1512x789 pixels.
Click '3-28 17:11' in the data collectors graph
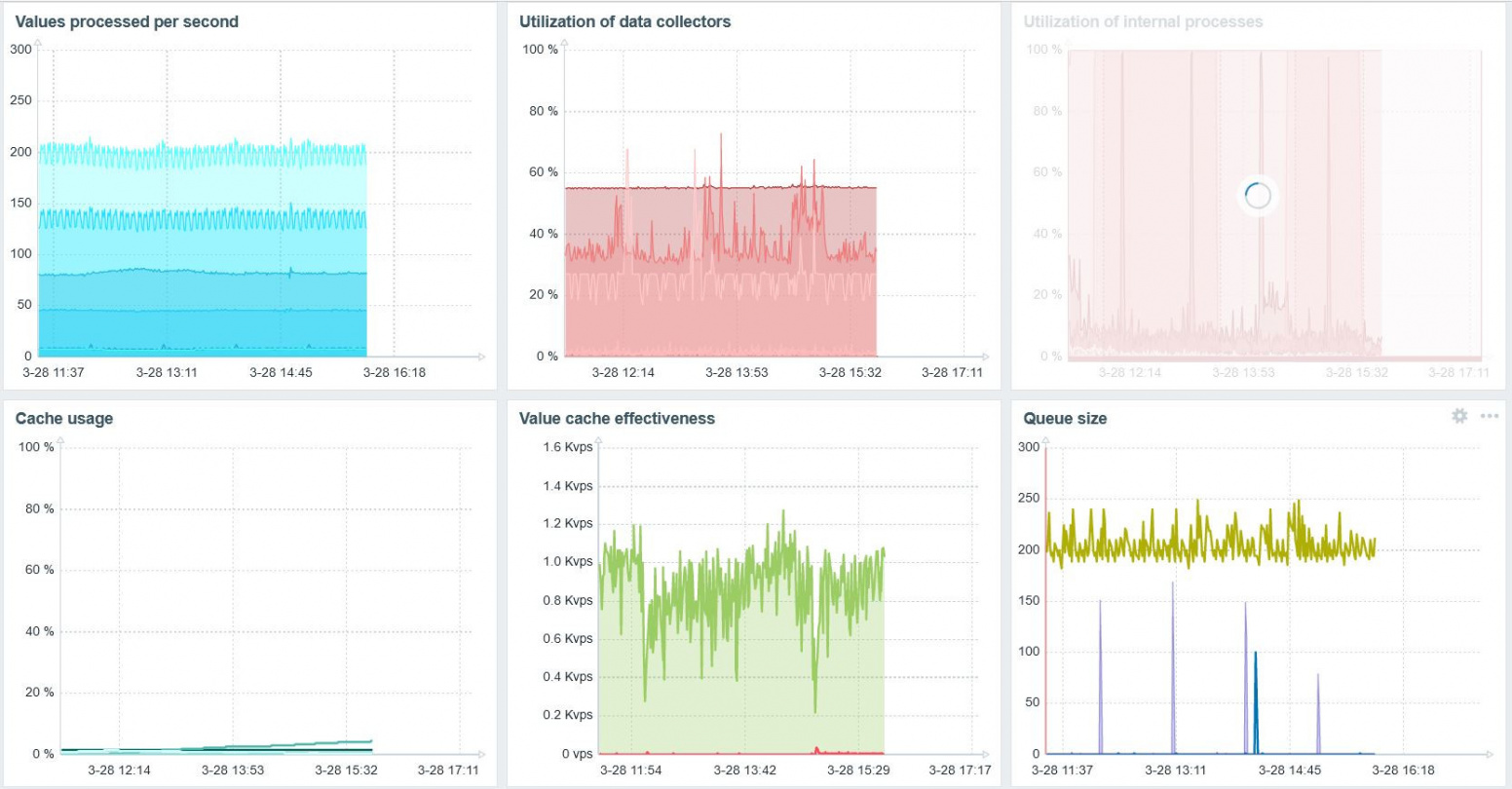click(953, 372)
